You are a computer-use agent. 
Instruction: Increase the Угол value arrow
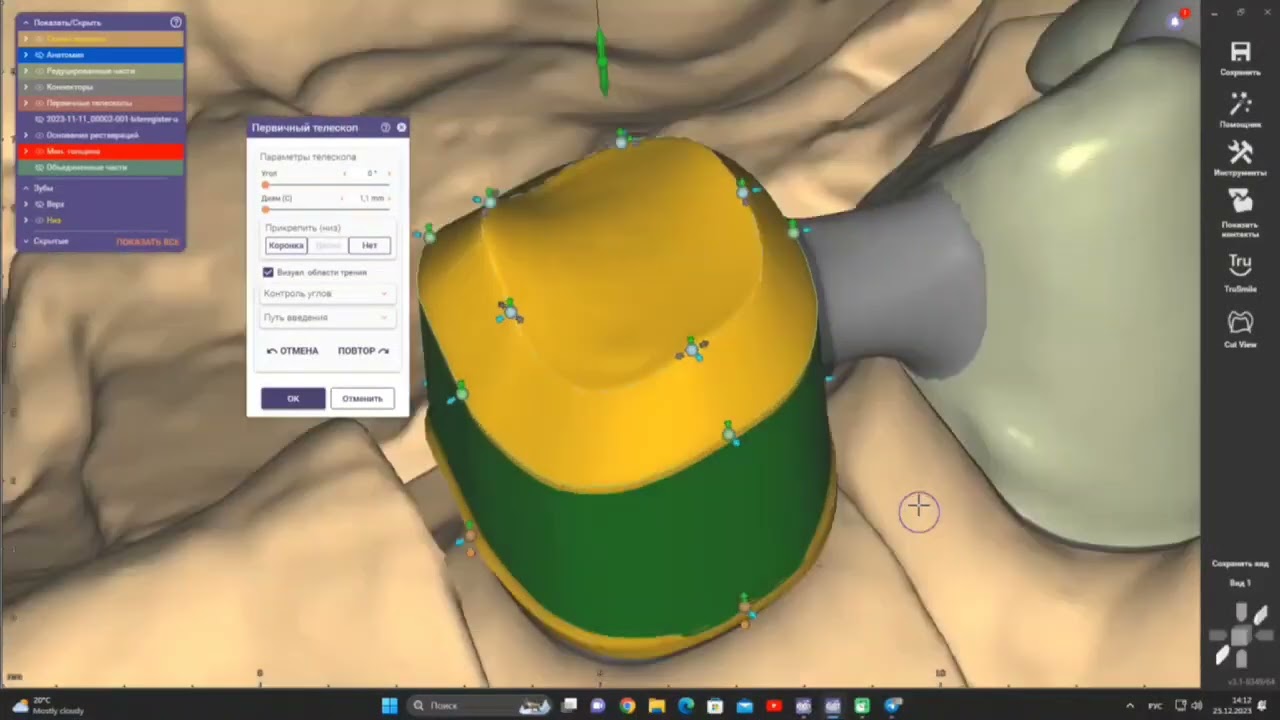(389, 174)
